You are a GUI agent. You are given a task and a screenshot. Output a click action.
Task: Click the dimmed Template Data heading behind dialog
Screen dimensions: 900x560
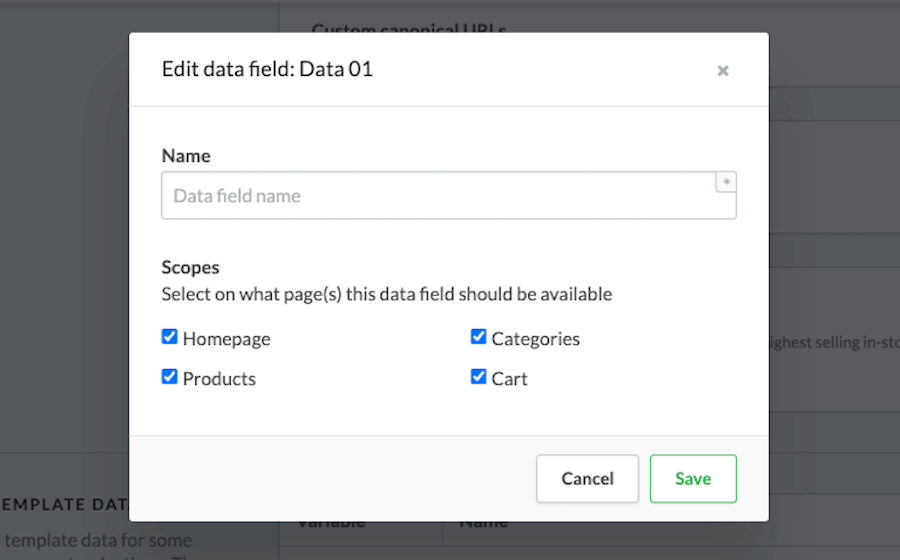click(x=64, y=504)
